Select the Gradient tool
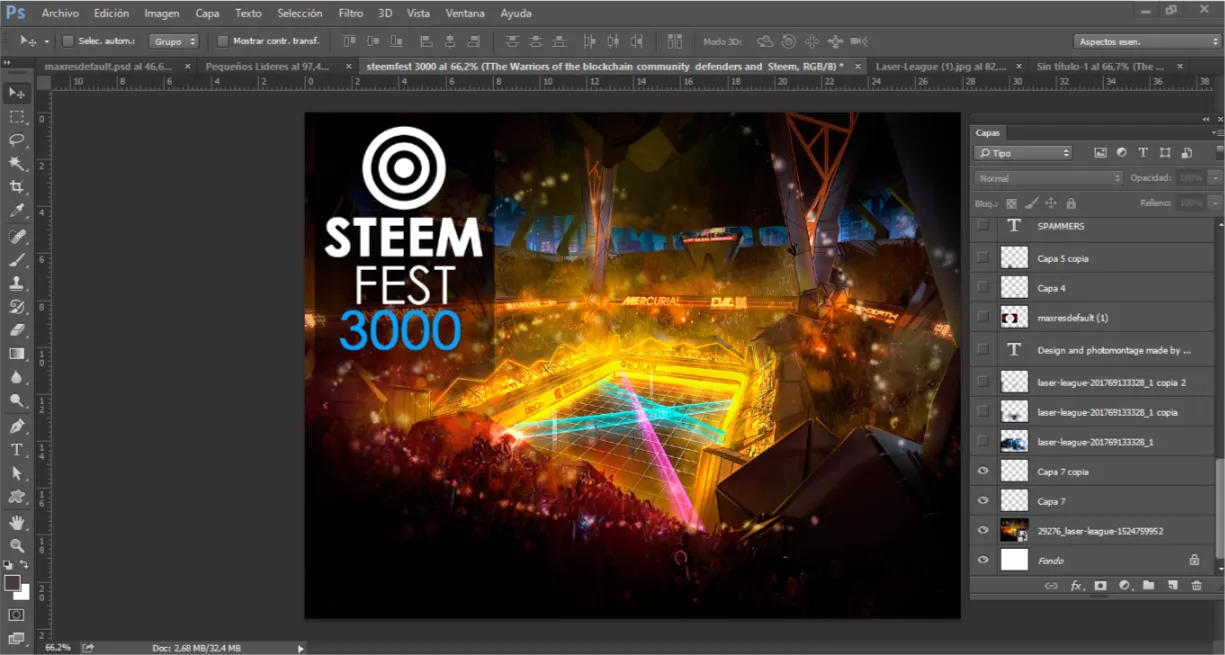The image size is (1225, 655). click(x=17, y=353)
